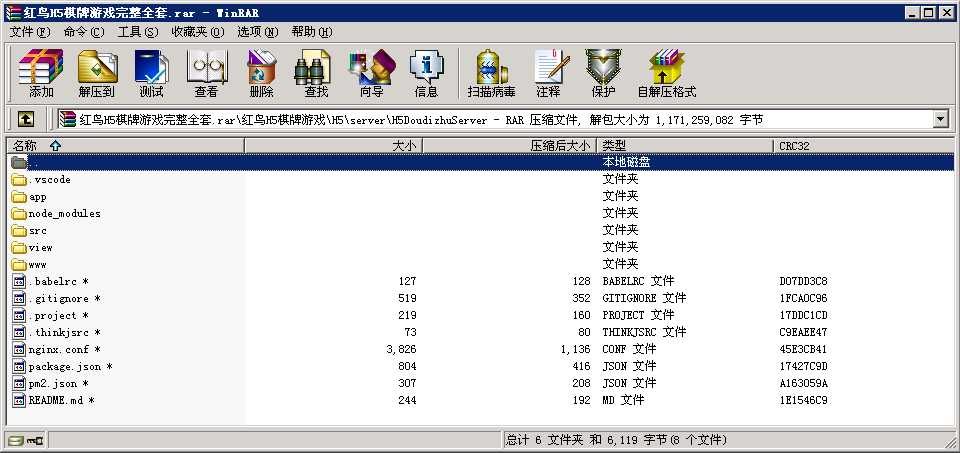Start Virus Scan (扫描病毒) tool

[x=491, y=74]
